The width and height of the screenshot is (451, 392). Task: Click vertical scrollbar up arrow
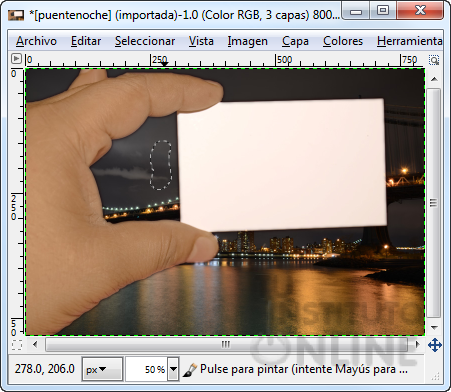(x=434, y=79)
